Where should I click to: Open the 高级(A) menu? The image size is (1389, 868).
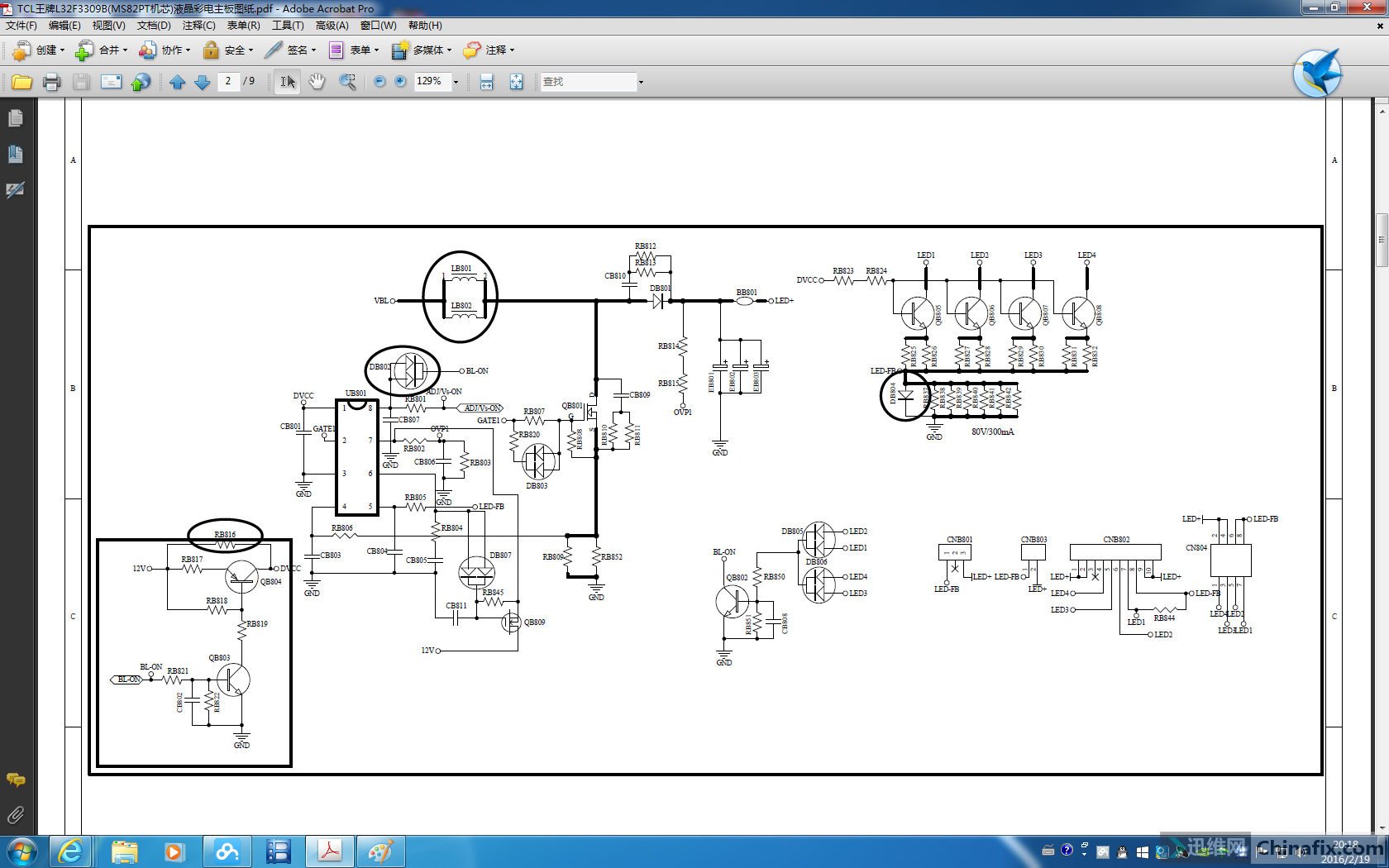click(x=332, y=26)
